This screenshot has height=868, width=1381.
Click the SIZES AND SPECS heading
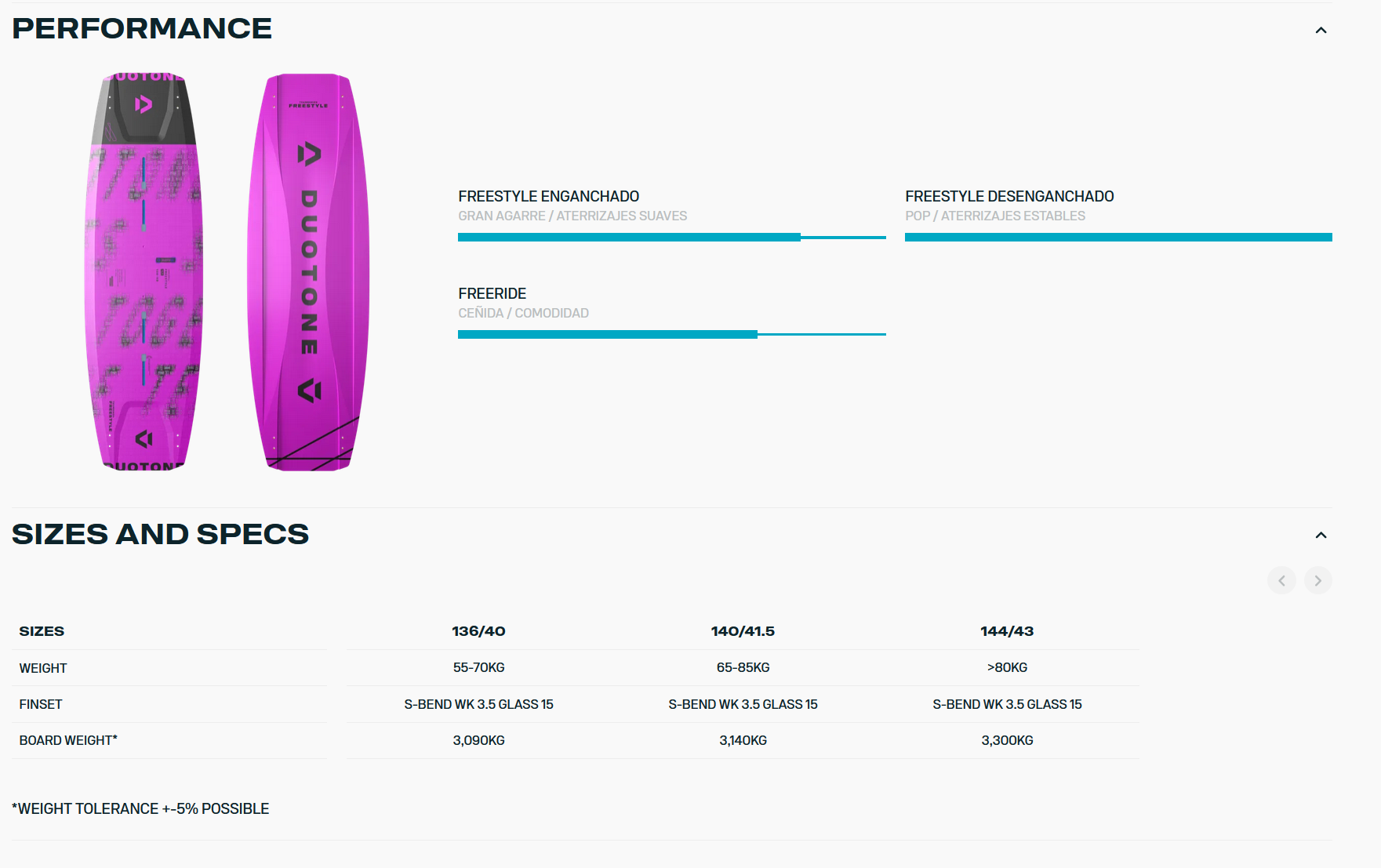click(160, 534)
